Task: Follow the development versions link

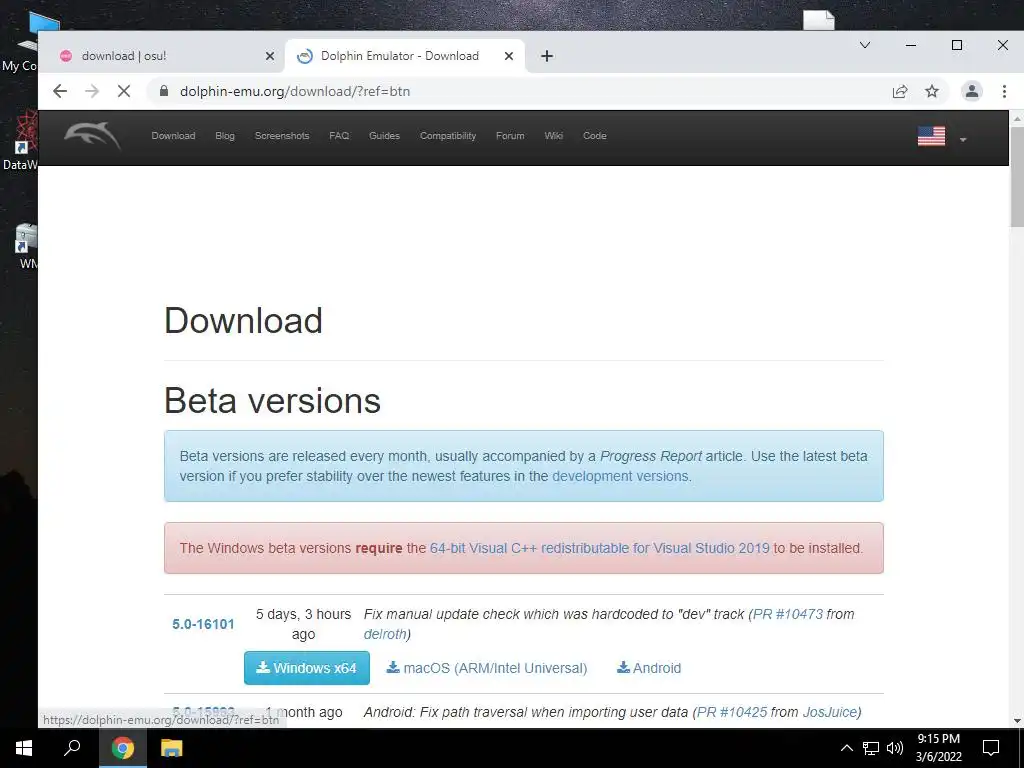Action: coord(620,476)
